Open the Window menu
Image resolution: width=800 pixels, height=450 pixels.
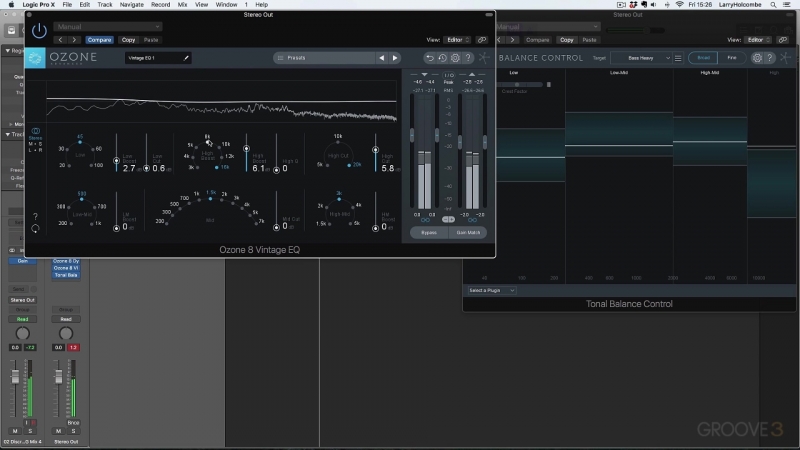[226, 5]
